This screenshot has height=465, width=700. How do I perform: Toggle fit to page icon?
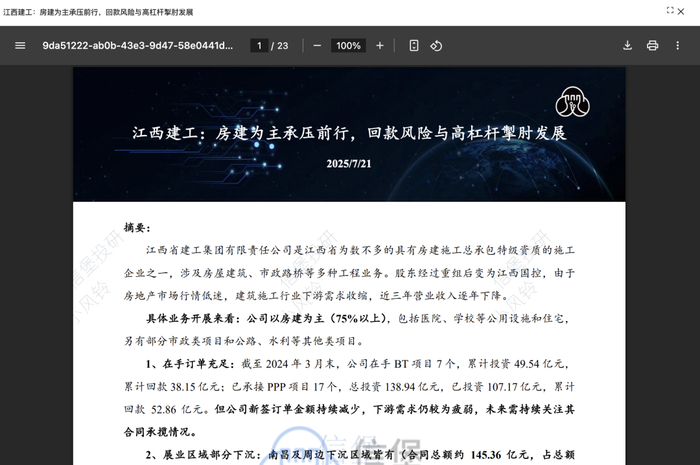click(x=414, y=46)
